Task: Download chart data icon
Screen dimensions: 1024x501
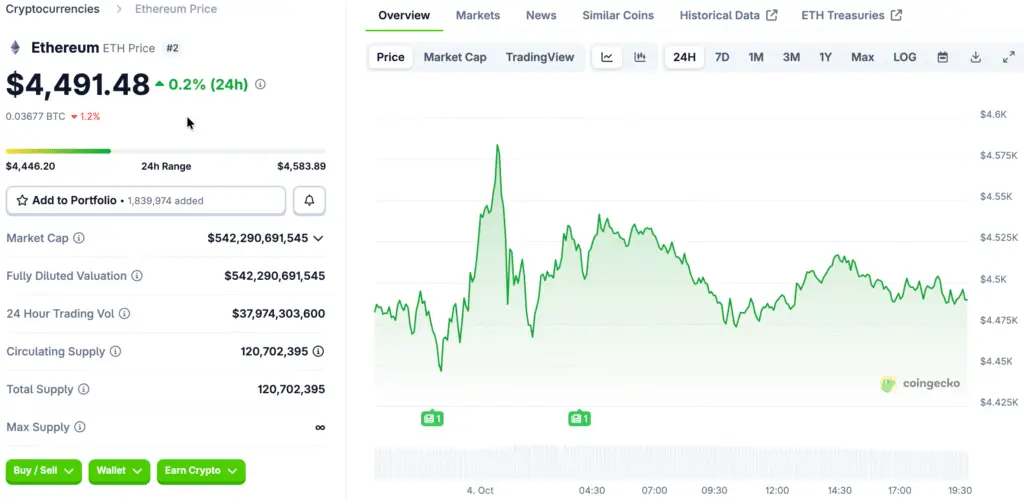Action: [x=975, y=57]
